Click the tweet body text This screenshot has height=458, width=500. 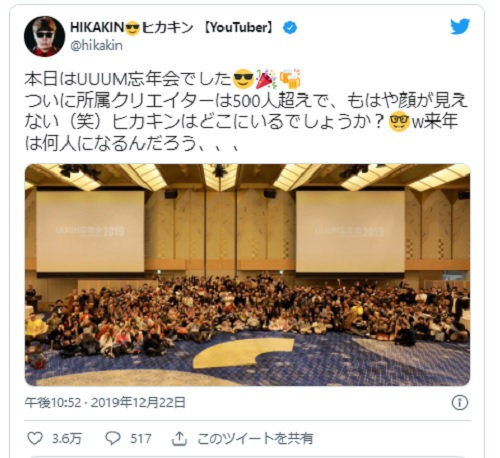246,111
